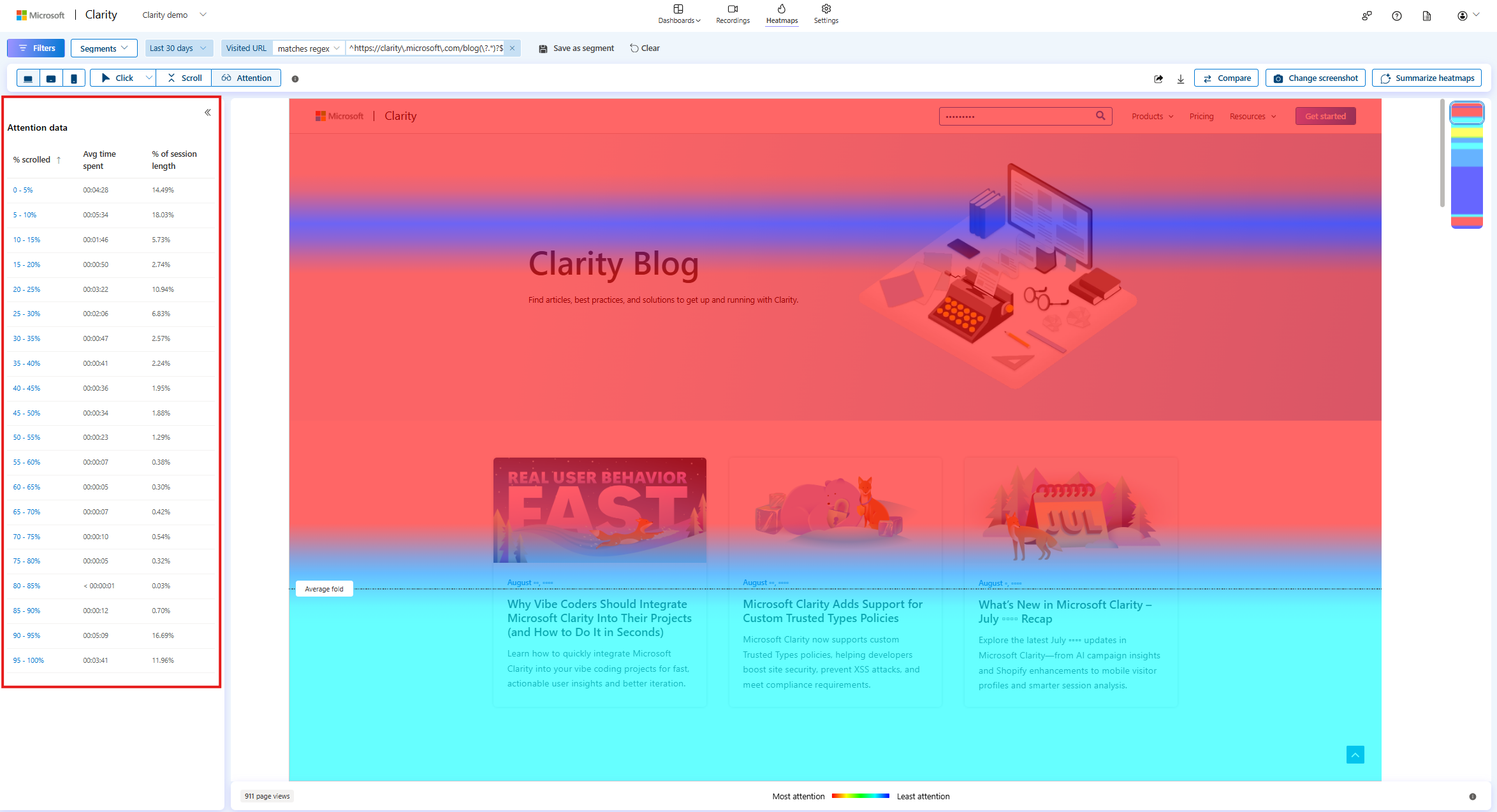This screenshot has width=1497, height=812.
Task: Collapse the Attention data panel
Action: [x=208, y=112]
